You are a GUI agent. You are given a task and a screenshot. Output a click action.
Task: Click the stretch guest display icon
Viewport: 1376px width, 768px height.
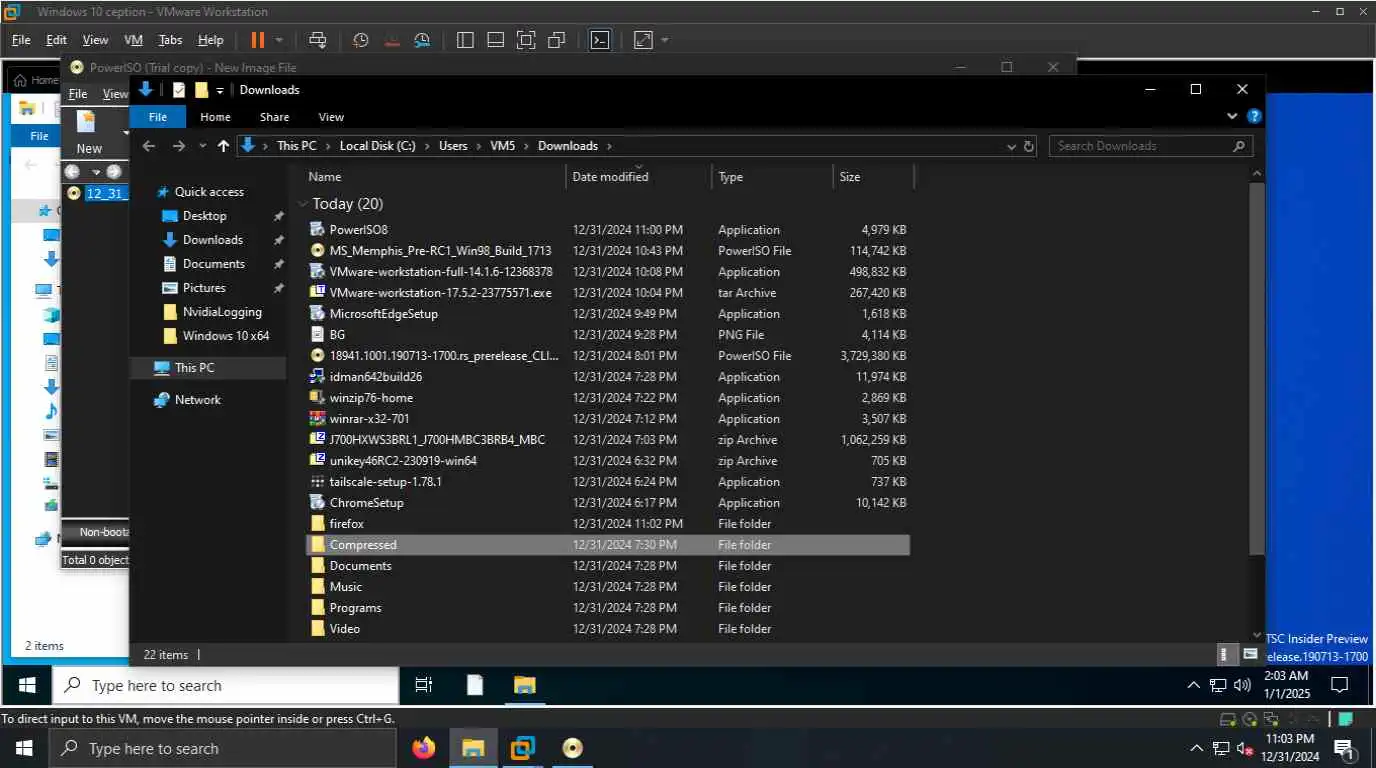(x=643, y=40)
